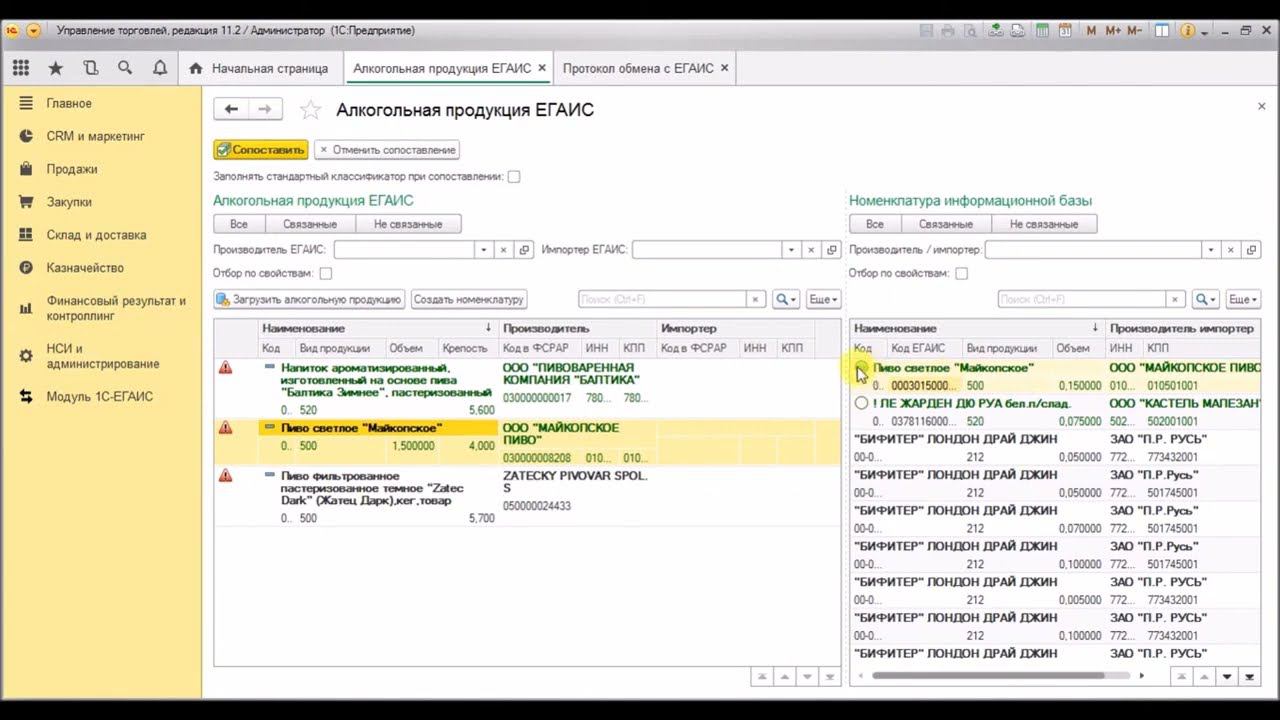
Task: Open global search magnifier in top panel
Action: click(x=125, y=68)
